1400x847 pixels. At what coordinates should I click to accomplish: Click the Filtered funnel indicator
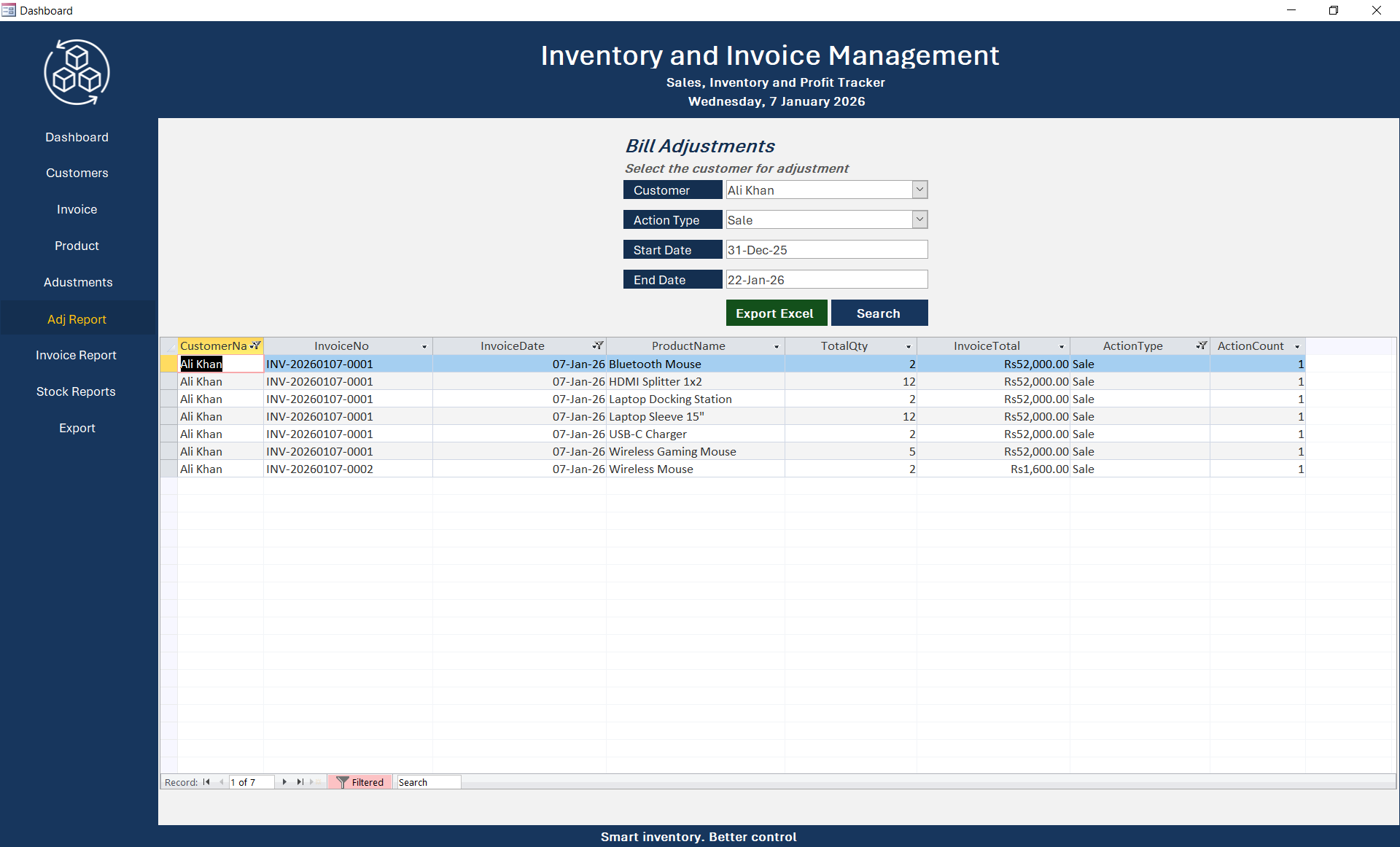pos(361,782)
